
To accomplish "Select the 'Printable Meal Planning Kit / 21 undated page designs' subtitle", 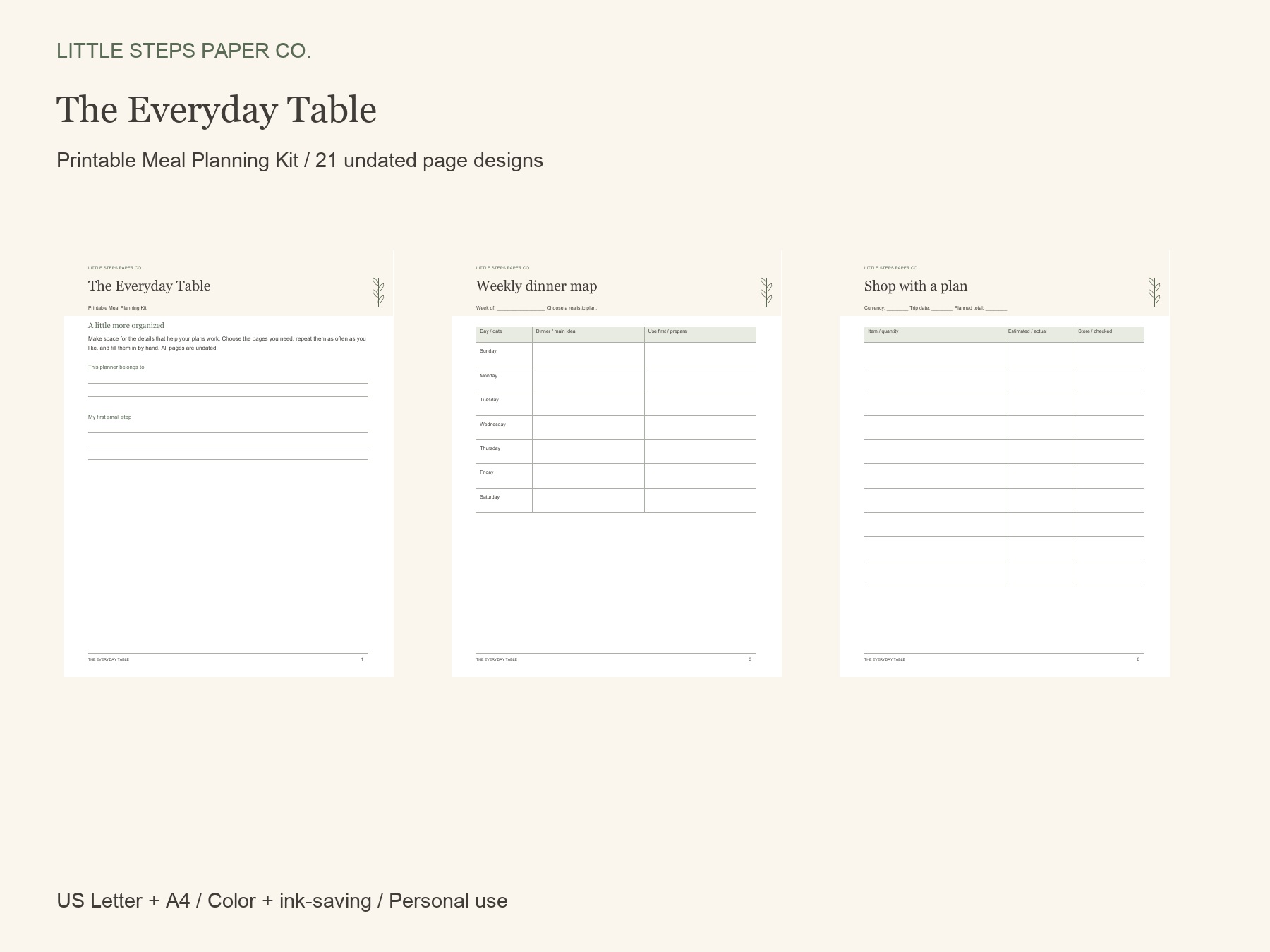I will (300, 161).
